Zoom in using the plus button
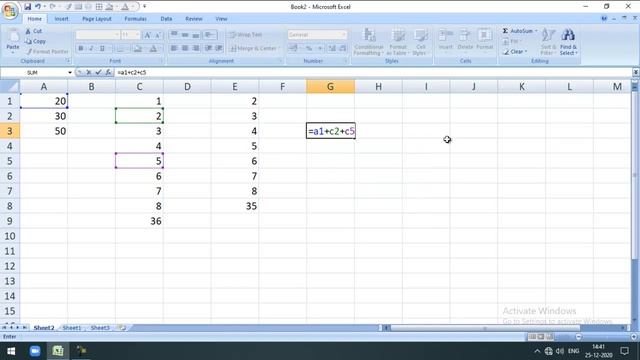This screenshot has width=640, height=360. (634, 337)
